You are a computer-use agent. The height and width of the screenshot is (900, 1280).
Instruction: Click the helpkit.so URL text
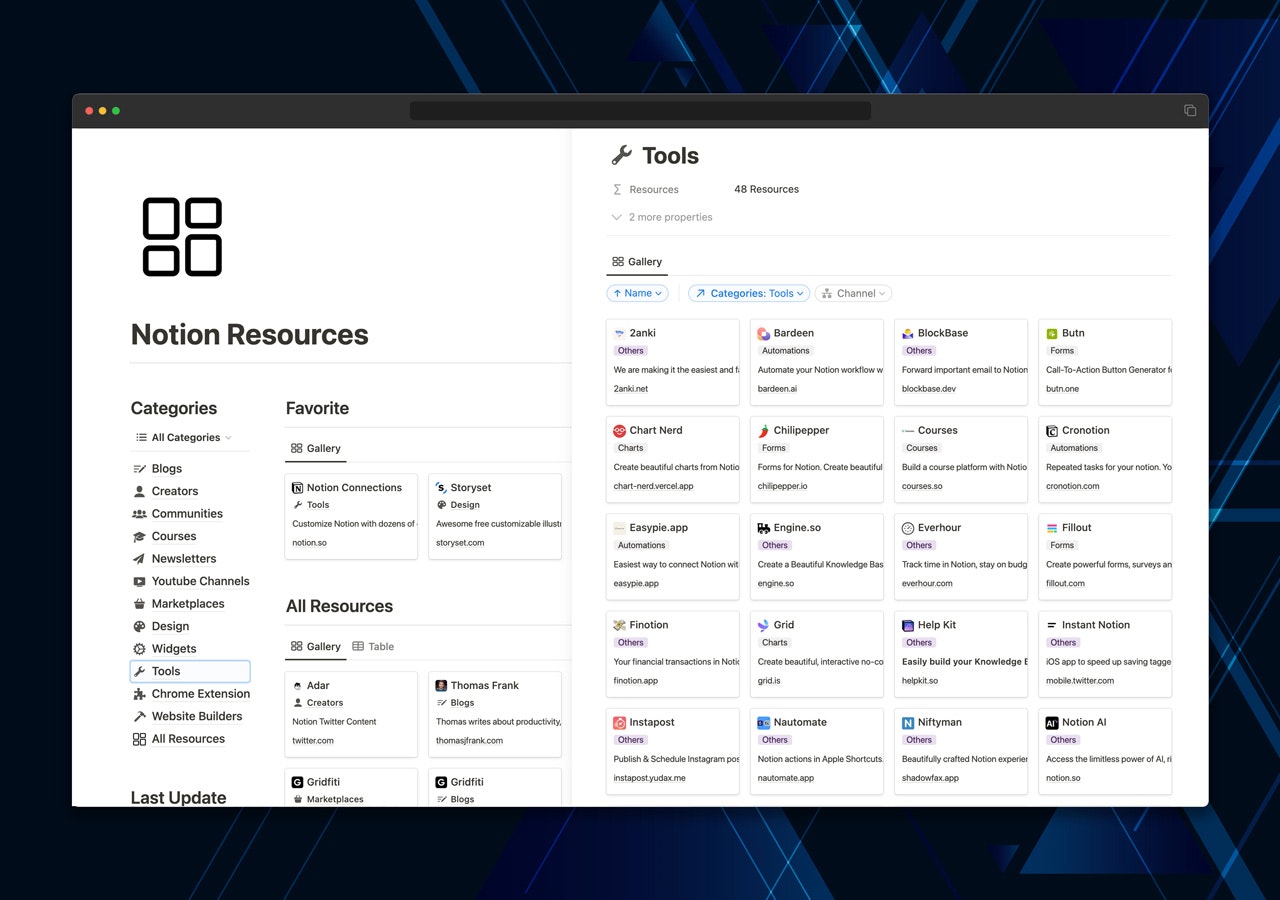pyautogui.click(x=920, y=680)
